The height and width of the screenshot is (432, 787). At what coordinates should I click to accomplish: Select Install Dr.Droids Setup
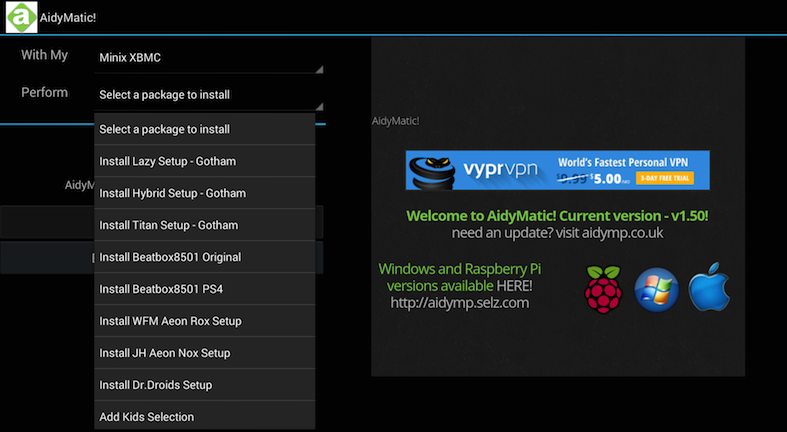[x=204, y=385]
